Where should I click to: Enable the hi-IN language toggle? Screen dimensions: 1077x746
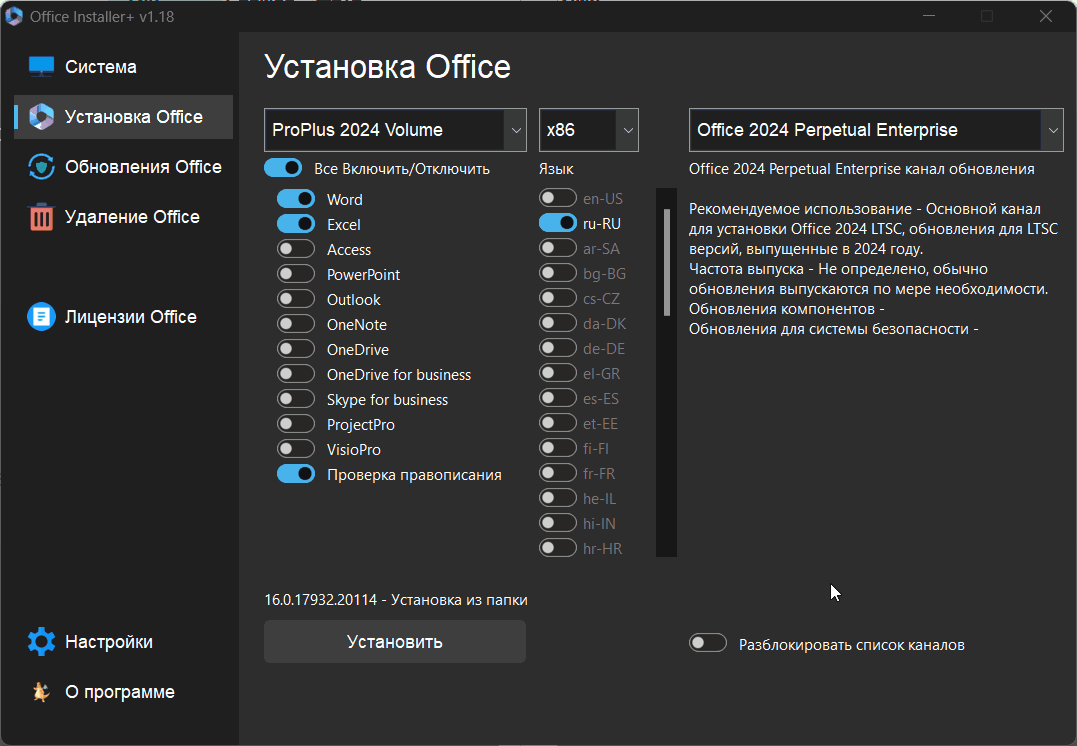click(558, 523)
